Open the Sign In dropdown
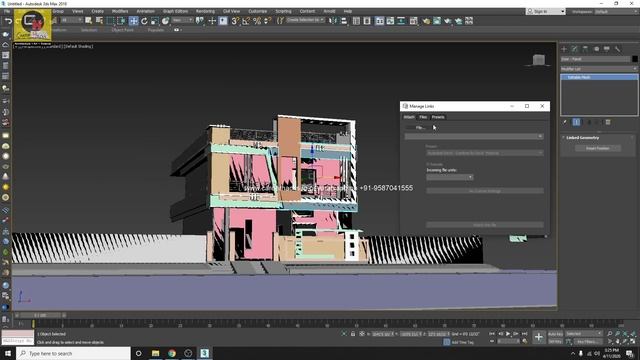The width and height of the screenshot is (640, 360). (546, 11)
